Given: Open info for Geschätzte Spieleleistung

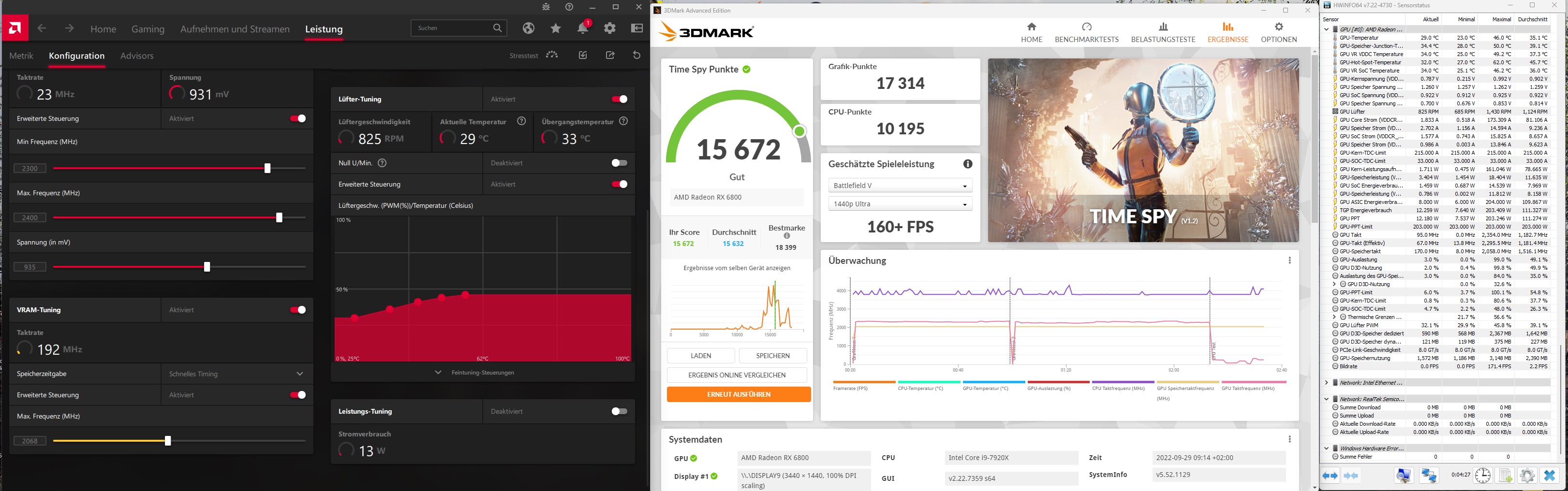Looking at the screenshot, I should 968,164.
